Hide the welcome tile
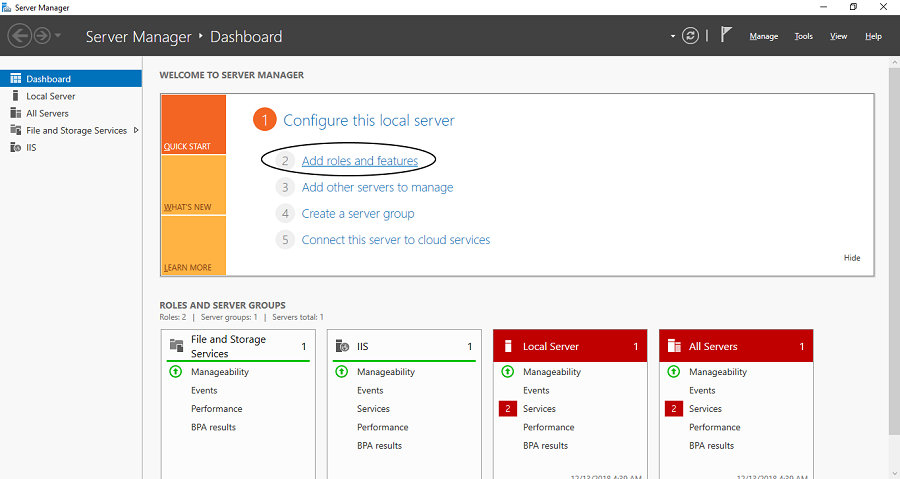This screenshot has height=479, width=900. pos(852,258)
